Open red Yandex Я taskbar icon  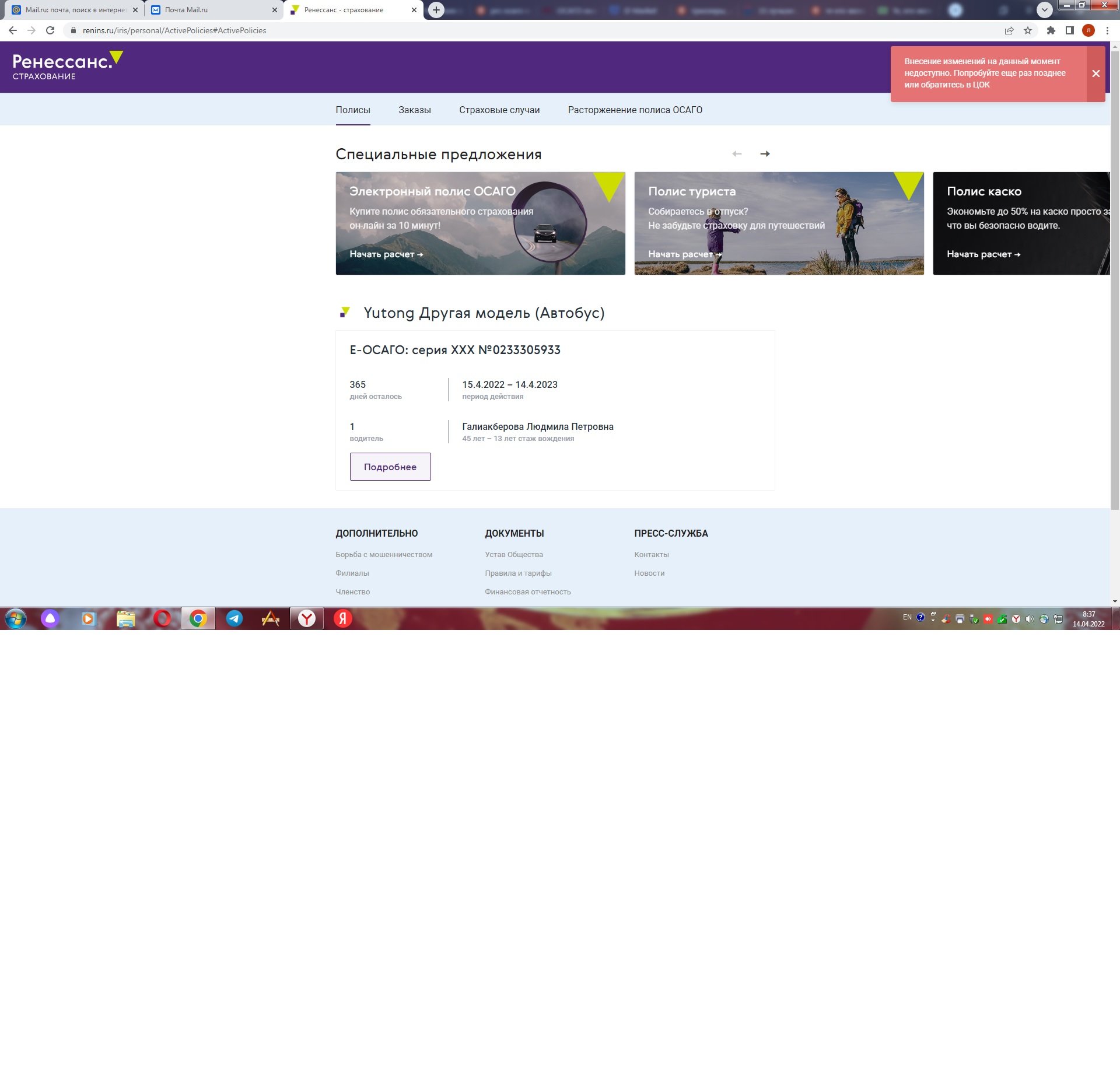343,618
